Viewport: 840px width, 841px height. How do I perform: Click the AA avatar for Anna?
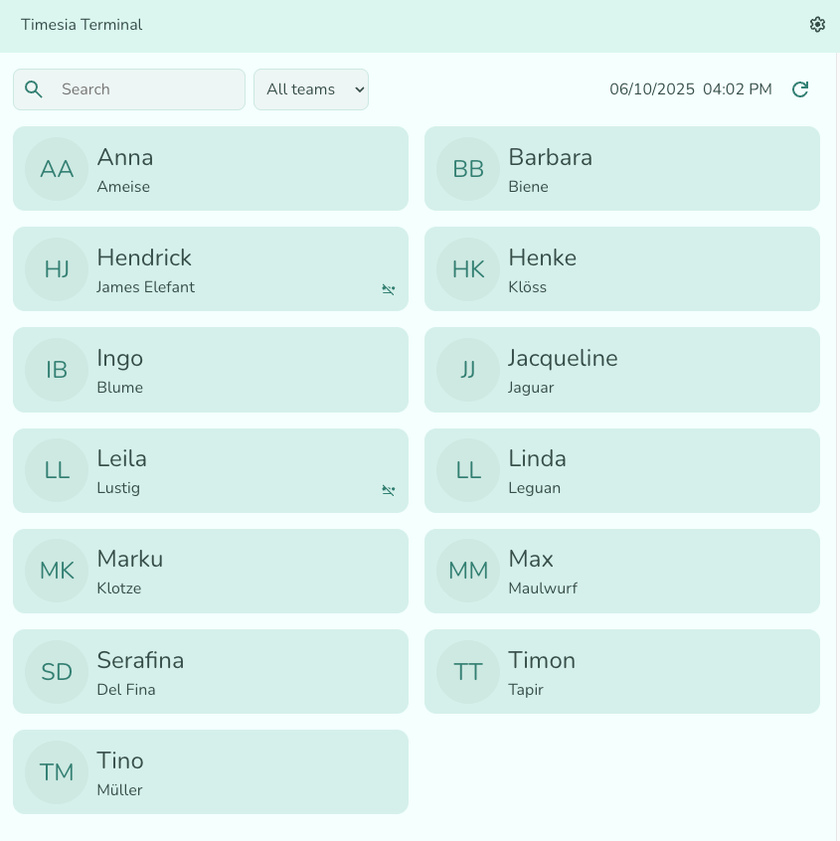(57, 169)
